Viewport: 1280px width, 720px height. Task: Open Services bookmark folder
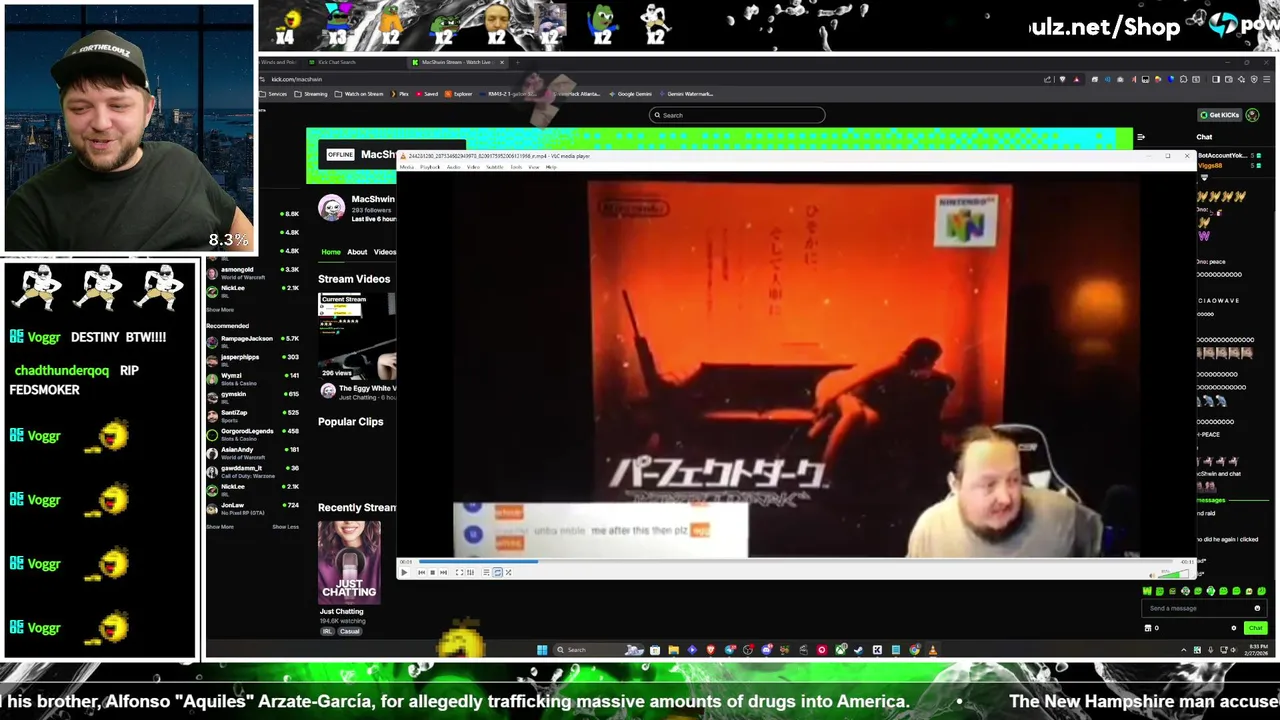click(x=274, y=94)
